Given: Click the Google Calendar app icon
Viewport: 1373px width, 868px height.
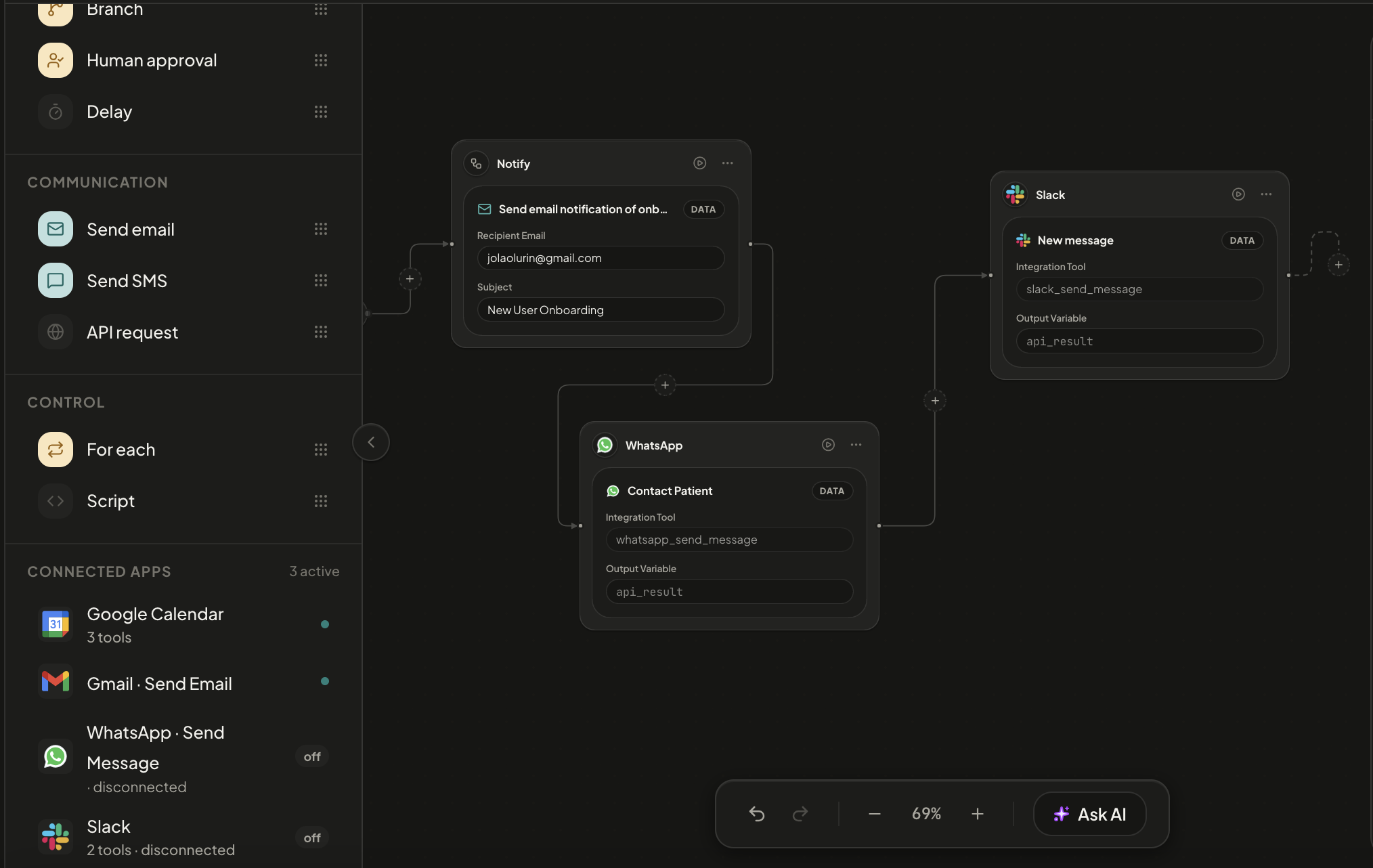Looking at the screenshot, I should [x=56, y=624].
